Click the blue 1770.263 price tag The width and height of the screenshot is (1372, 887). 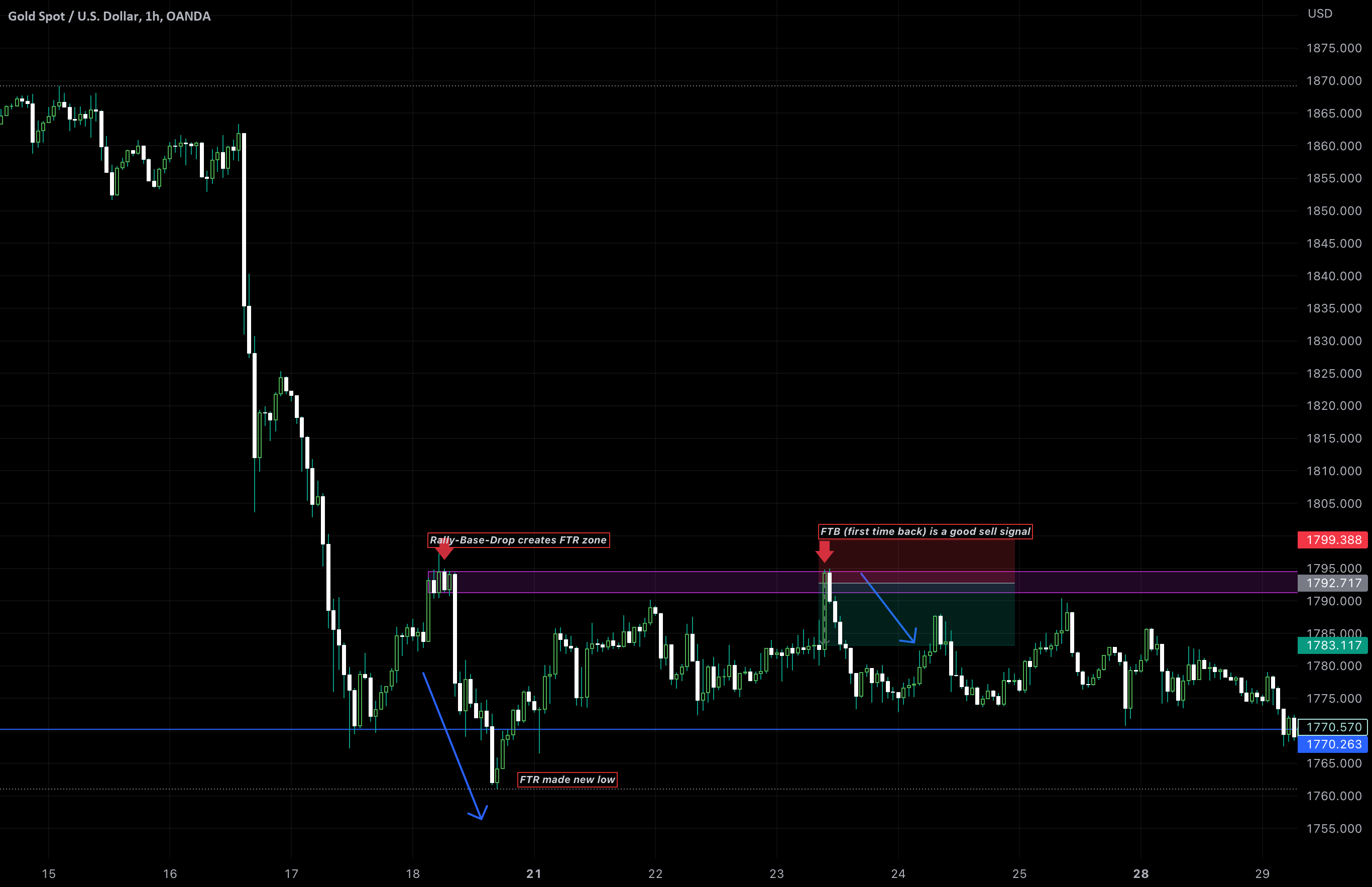pos(1333,745)
